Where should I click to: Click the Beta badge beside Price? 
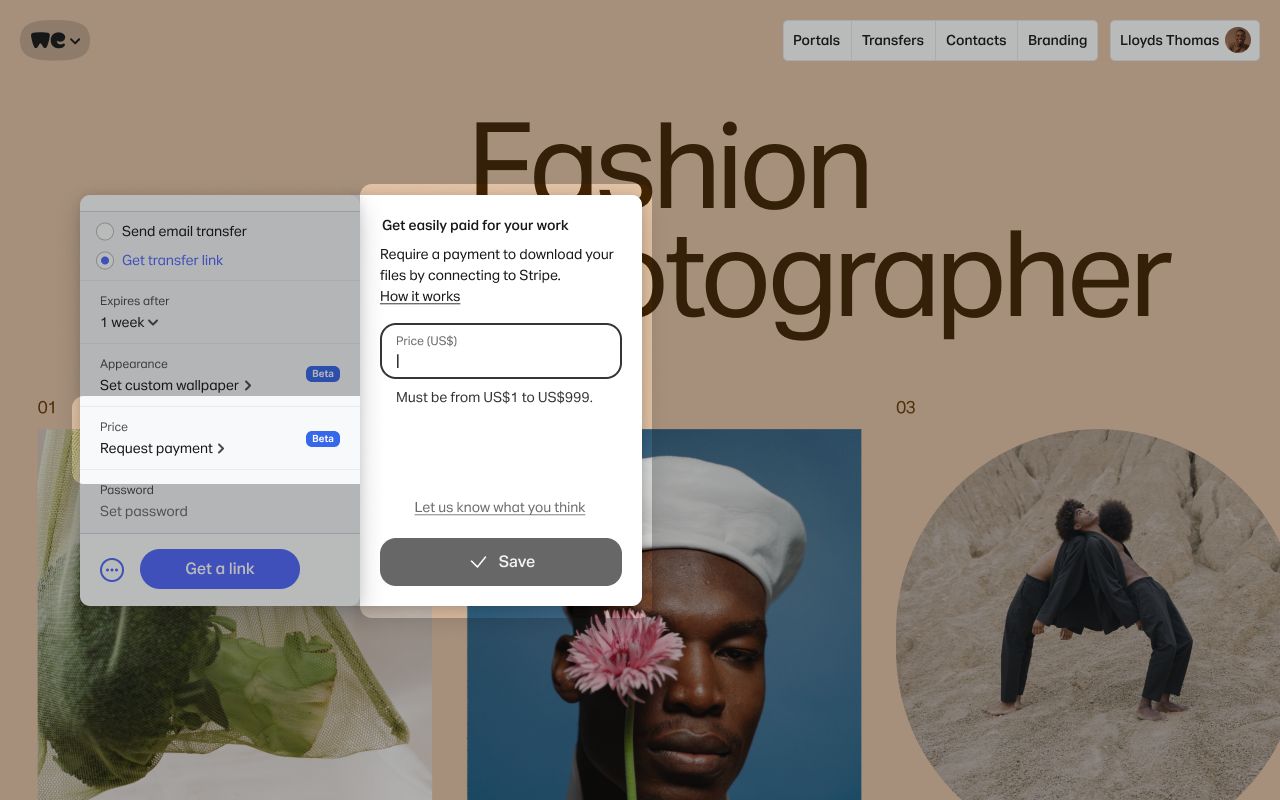click(322, 439)
